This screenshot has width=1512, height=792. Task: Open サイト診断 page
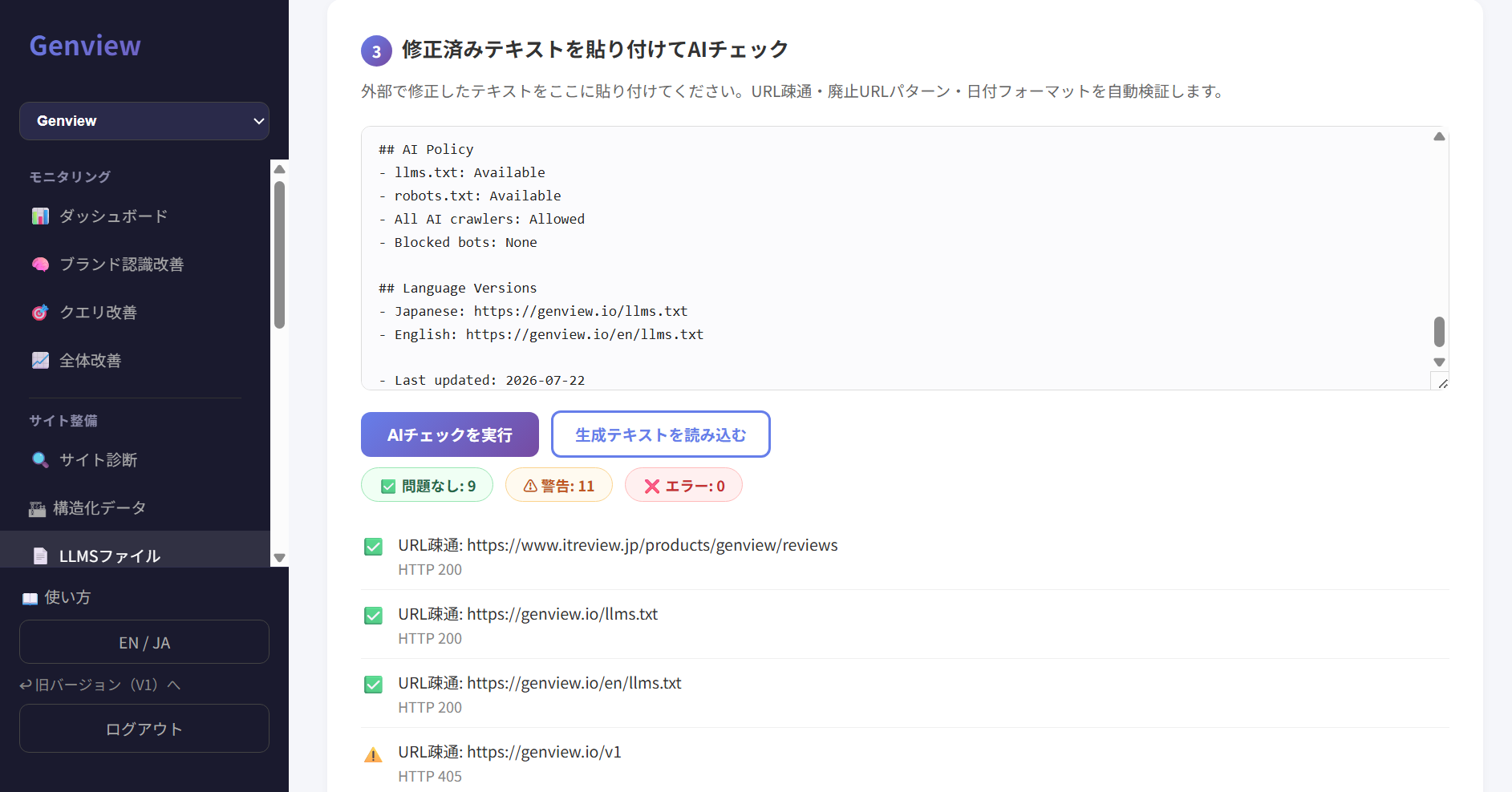(x=98, y=460)
